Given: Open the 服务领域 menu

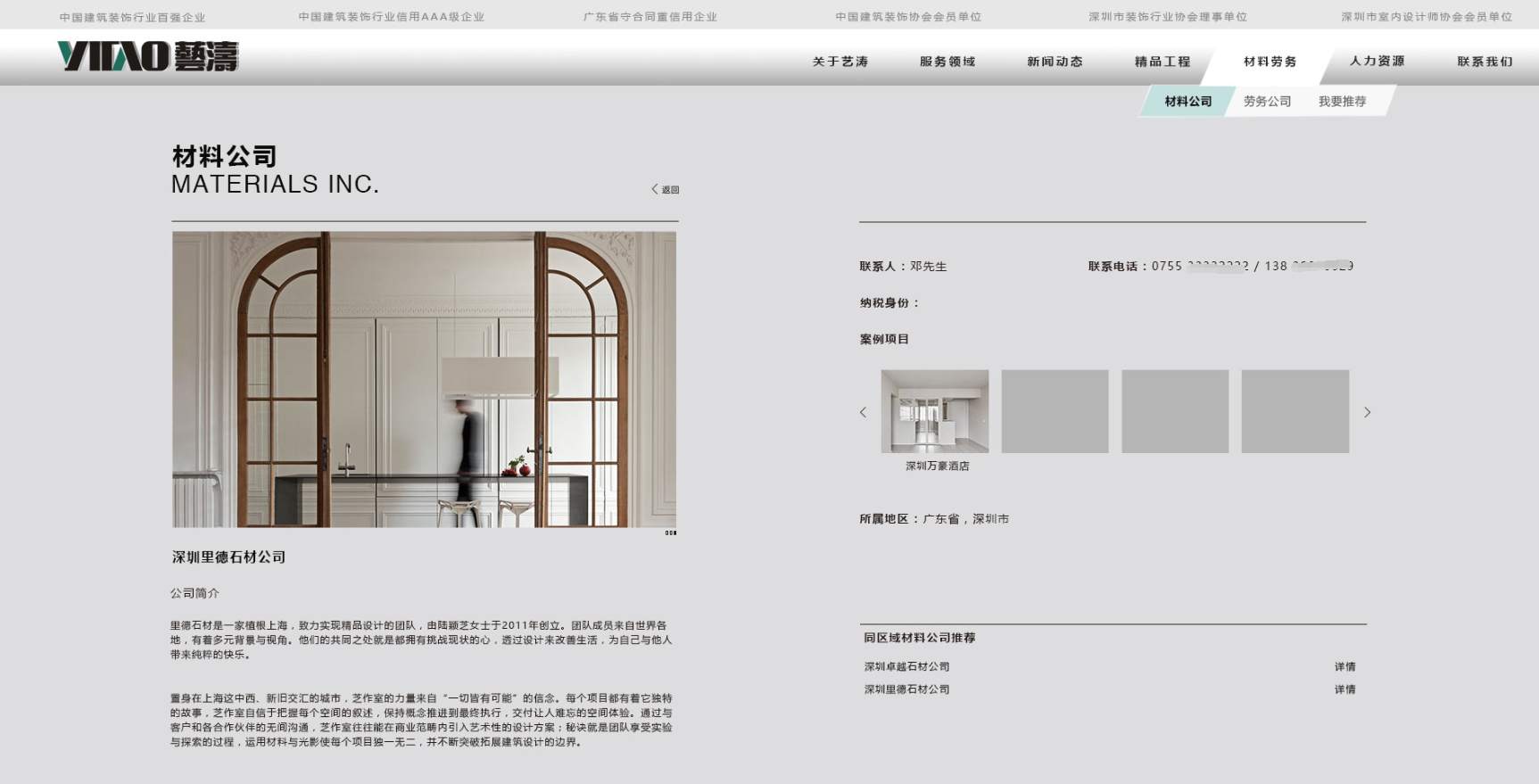Looking at the screenshot, I should tap(947, 62).
